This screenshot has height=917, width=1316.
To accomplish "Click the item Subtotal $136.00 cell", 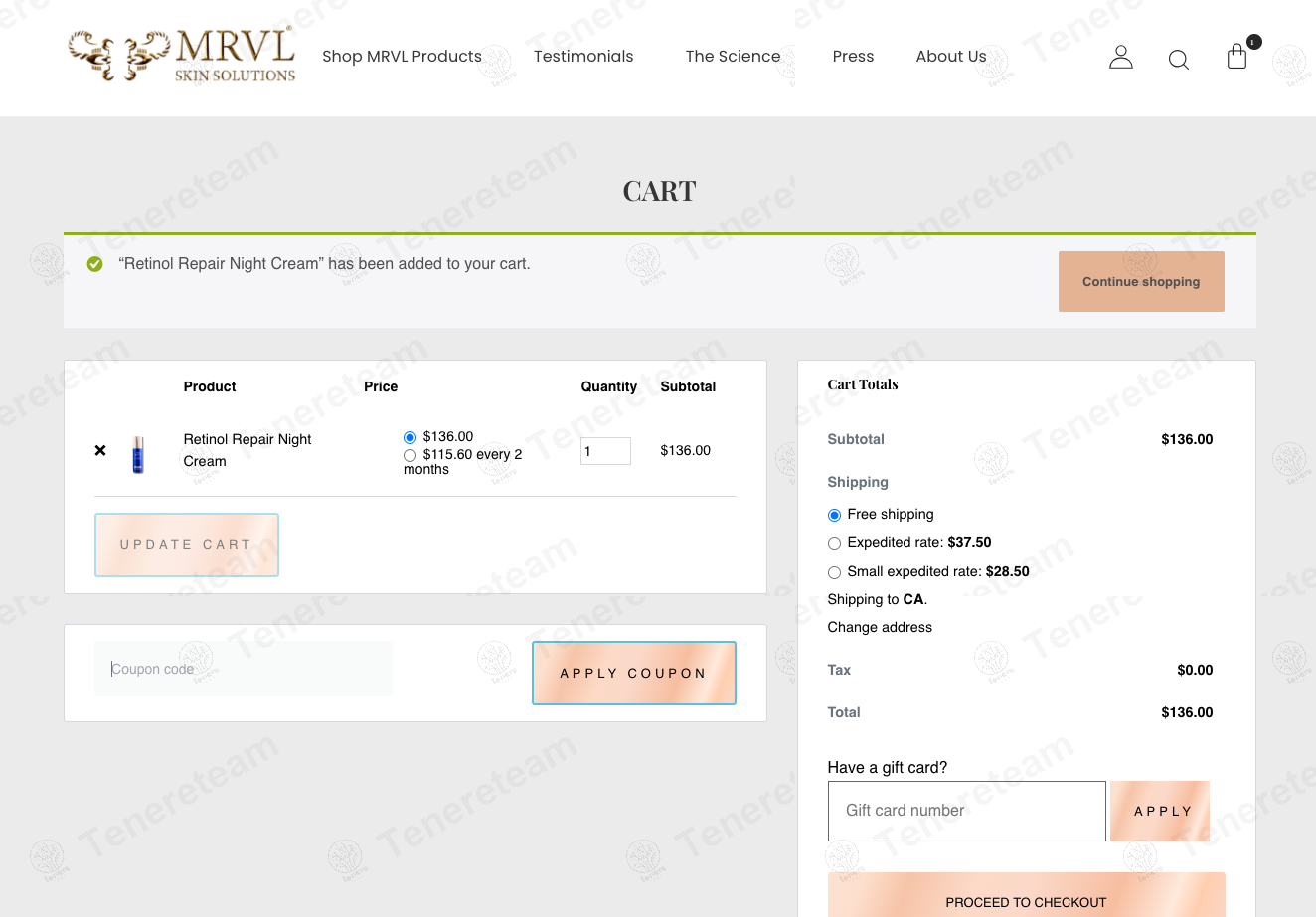I will [x=686, y=450].
